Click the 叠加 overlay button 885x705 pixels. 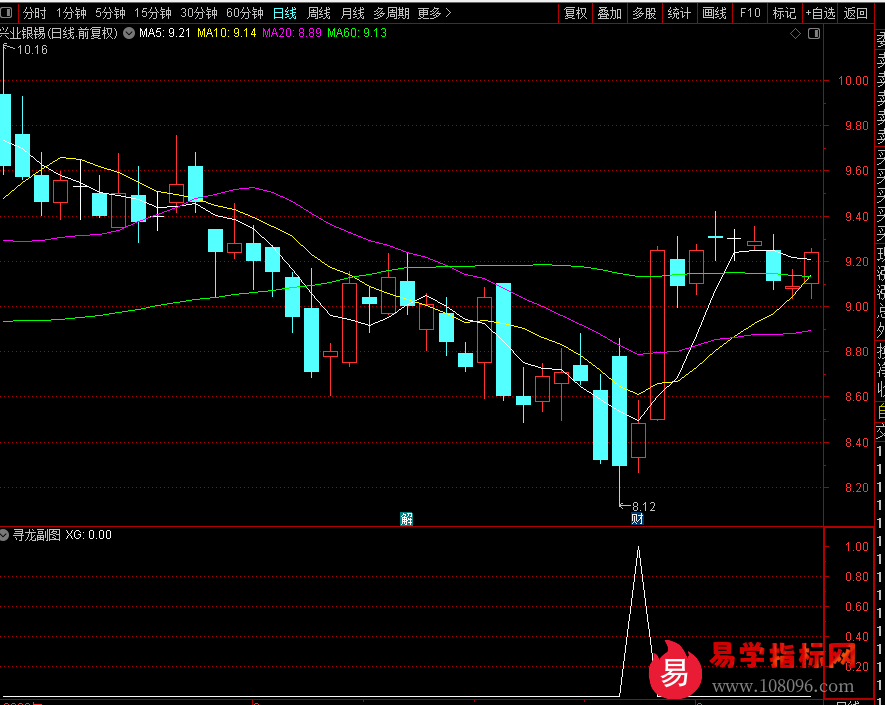tap(610, 13)
